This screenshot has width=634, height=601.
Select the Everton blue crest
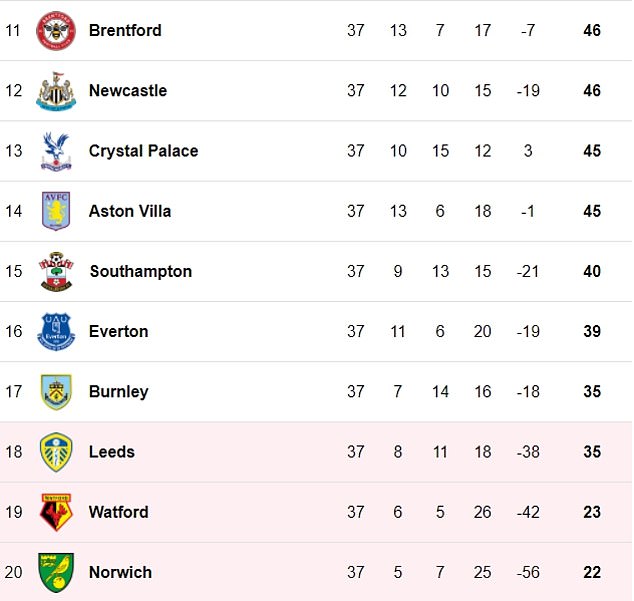click(56, 332)
